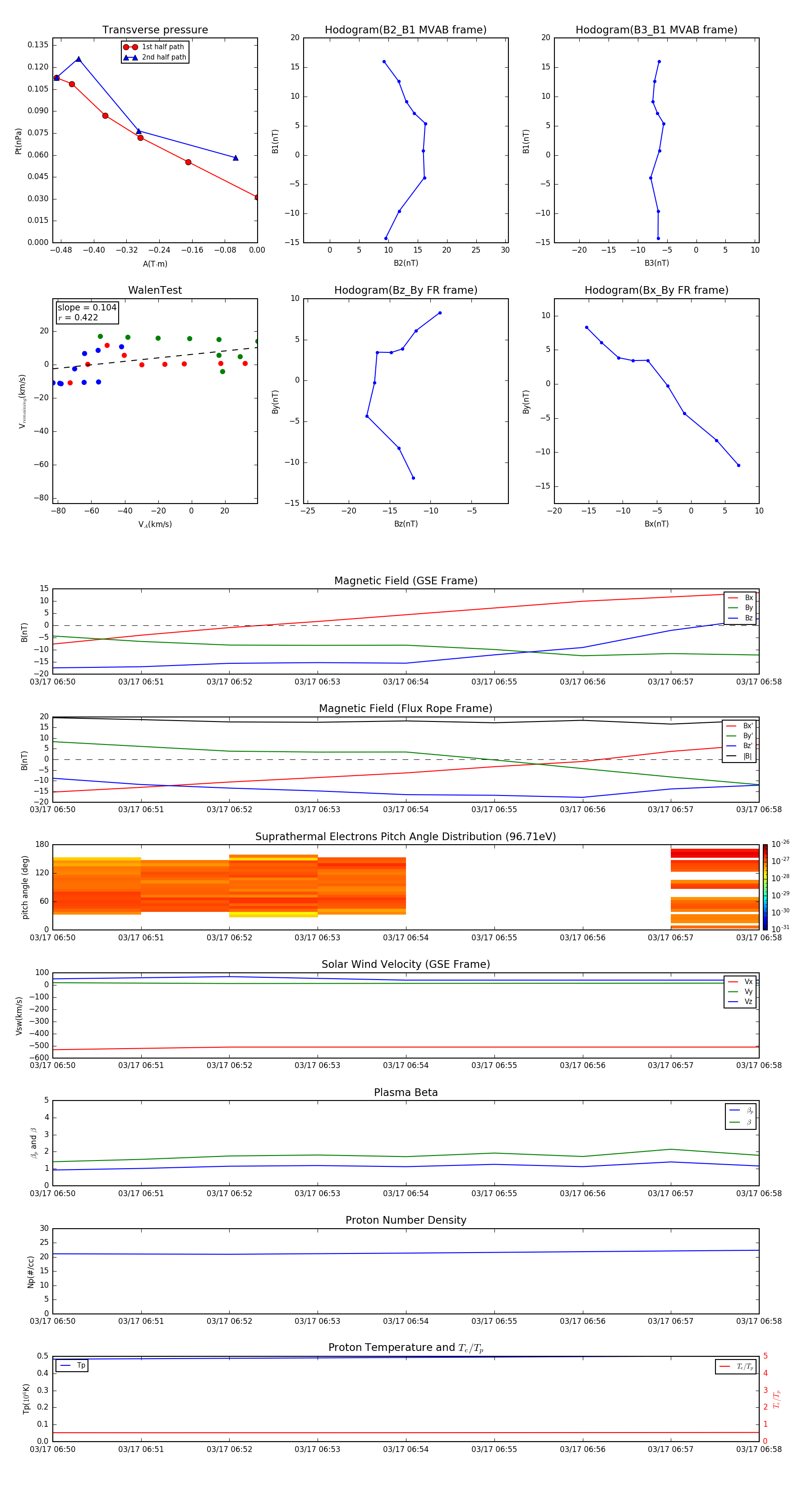Click the dashed fit line in WalenTest
Screen dimensions: 812x1489
[x=155, y=358]
